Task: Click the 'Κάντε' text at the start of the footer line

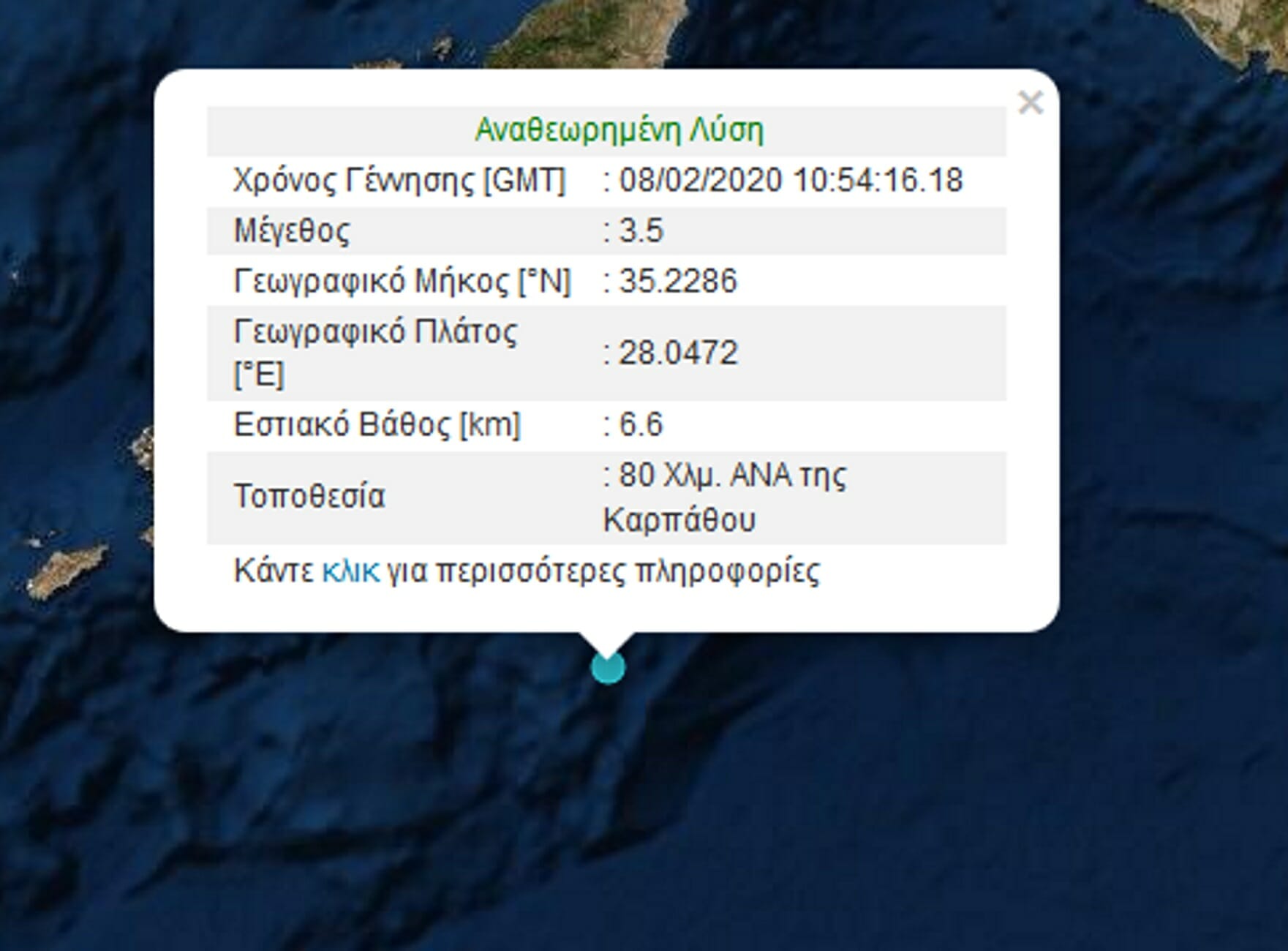Action: coord(274,571)
